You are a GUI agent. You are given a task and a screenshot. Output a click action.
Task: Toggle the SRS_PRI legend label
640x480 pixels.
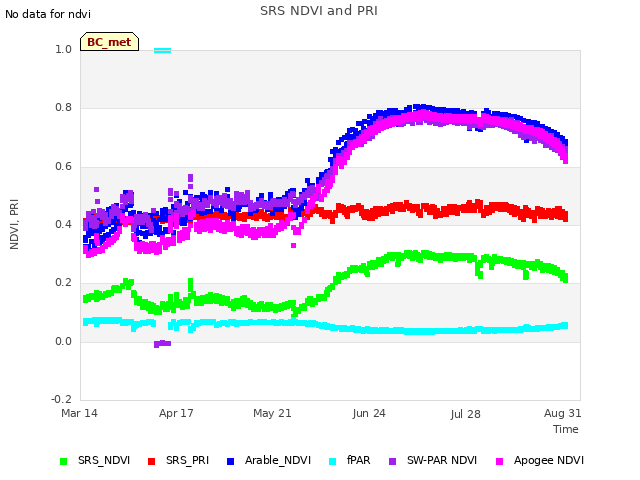(x=187, y=460)
